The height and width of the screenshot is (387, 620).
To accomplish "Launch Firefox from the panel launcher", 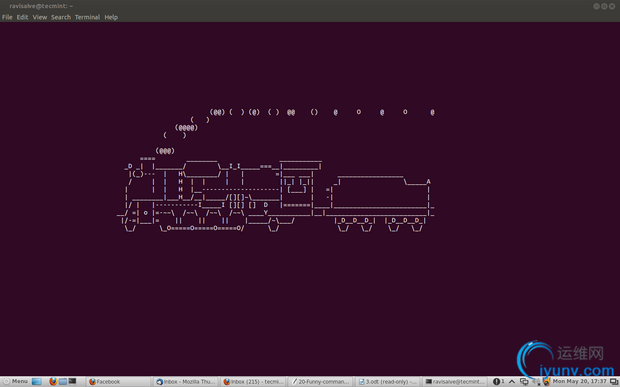I will pos(53,381).
